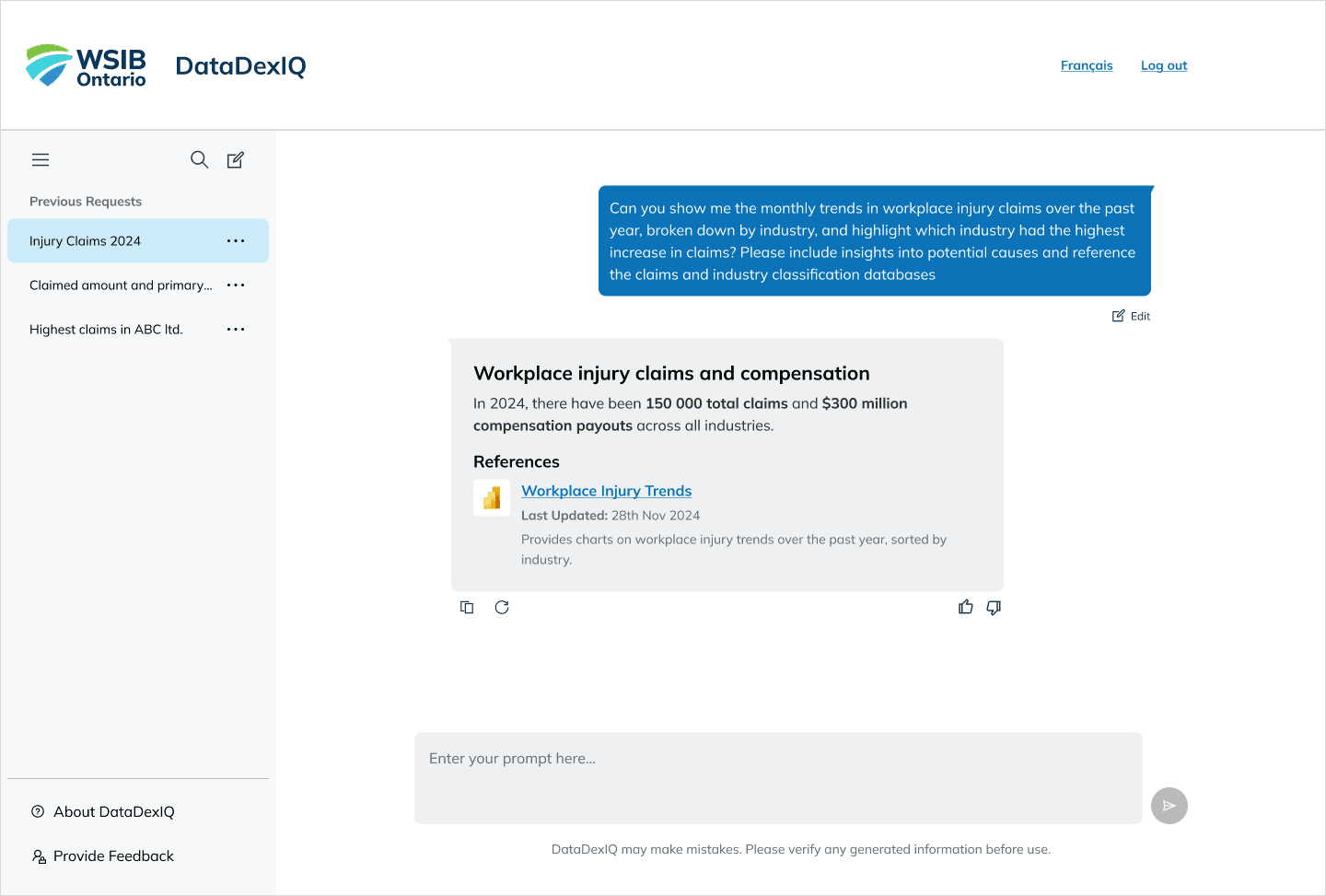
Task: Toggle the hamburger sidebar menu
Action: [x=41, y=160]
